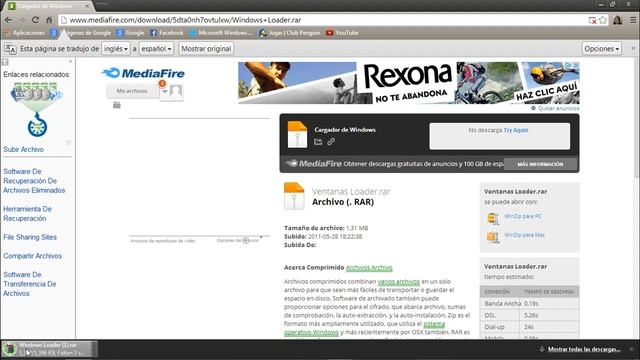Click the varios archivos green link
640x360 pixels.
pyautogui.click(x=398, y=281)
